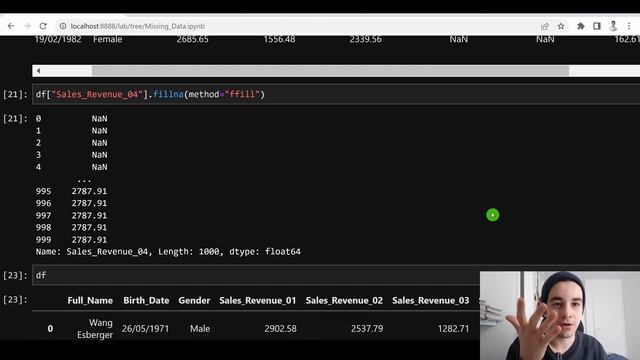
Task: Bookmark this page with the star icon
Action: 561,26
